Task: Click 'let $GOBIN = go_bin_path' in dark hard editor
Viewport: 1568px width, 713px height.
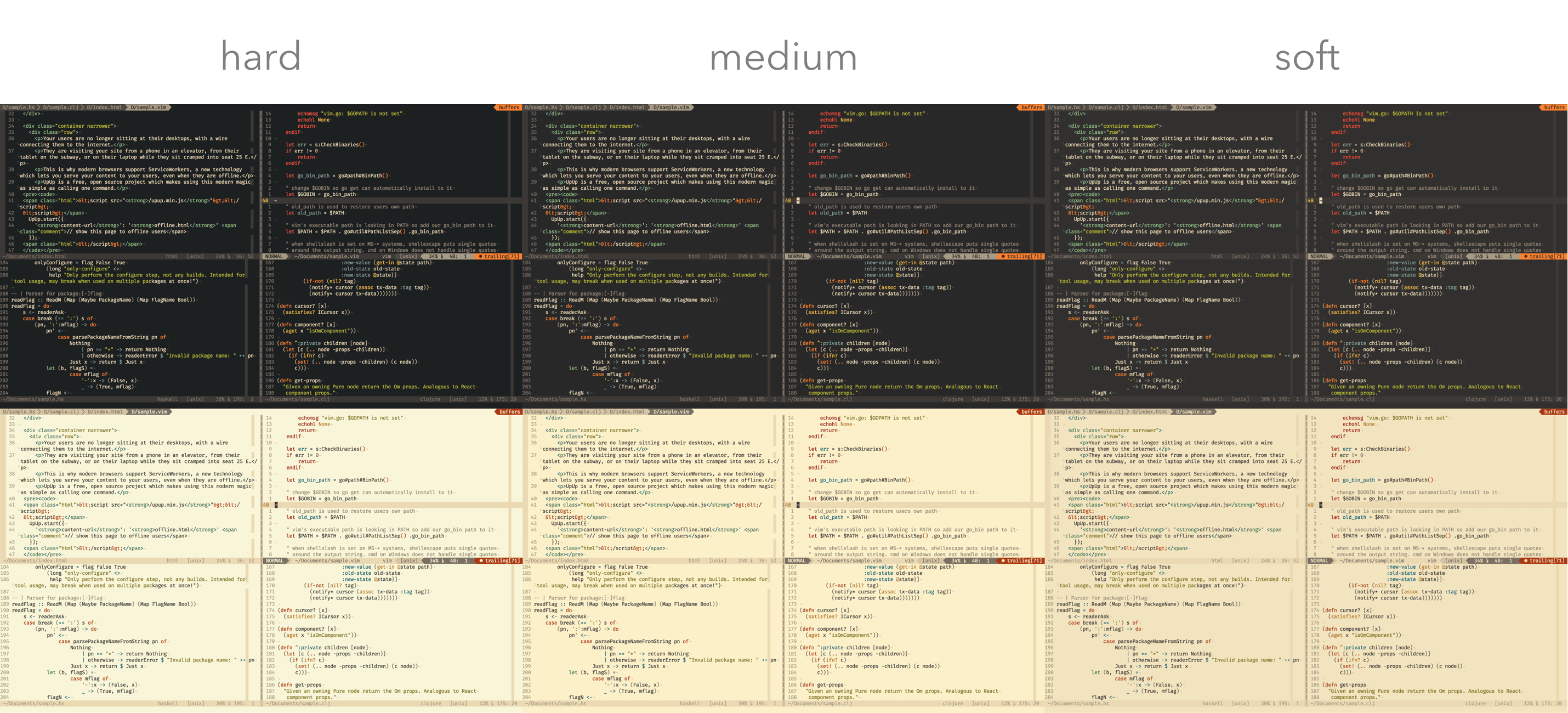Action: coord(321,194)
